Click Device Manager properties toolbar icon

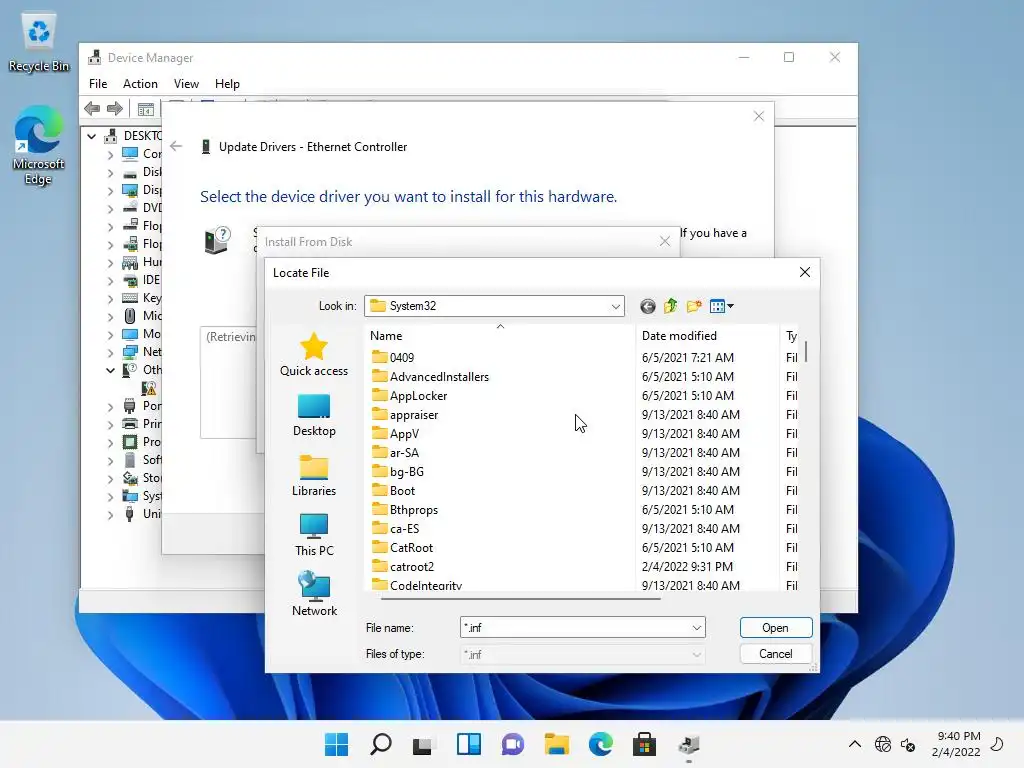pyautogui.click(x=146, y=109)
